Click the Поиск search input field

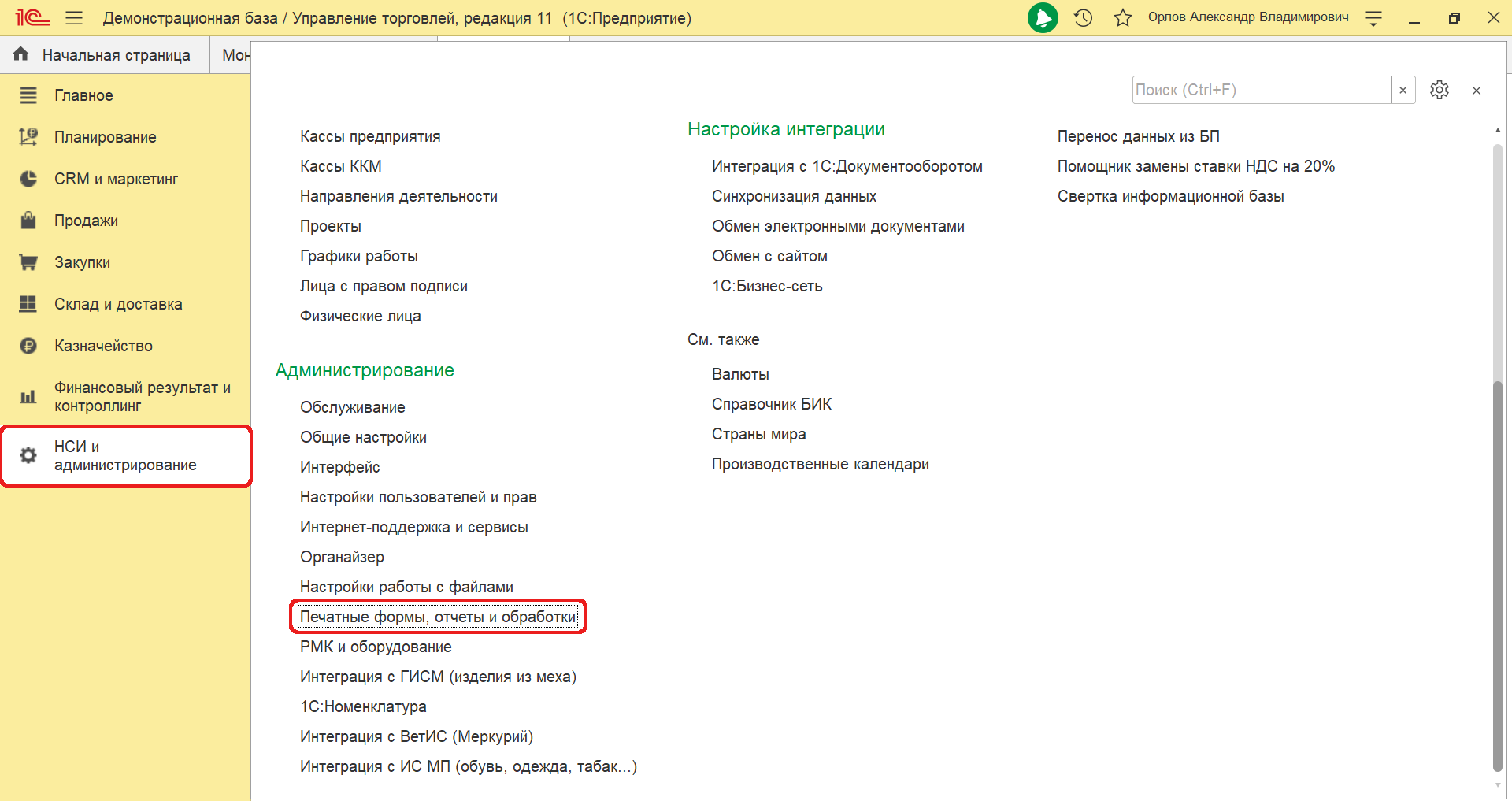coord(1261,90)
